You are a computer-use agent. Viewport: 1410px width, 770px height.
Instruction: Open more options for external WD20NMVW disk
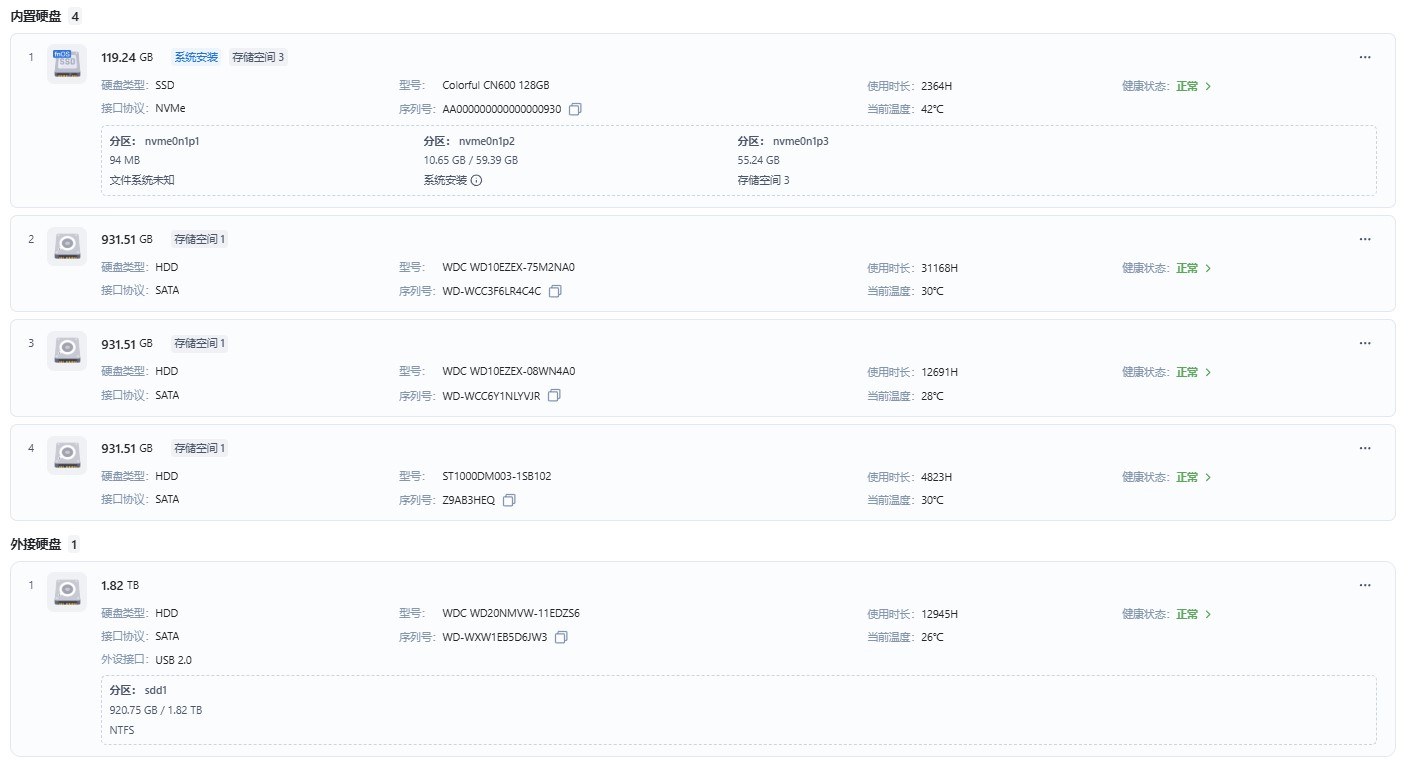[1365, 585]
